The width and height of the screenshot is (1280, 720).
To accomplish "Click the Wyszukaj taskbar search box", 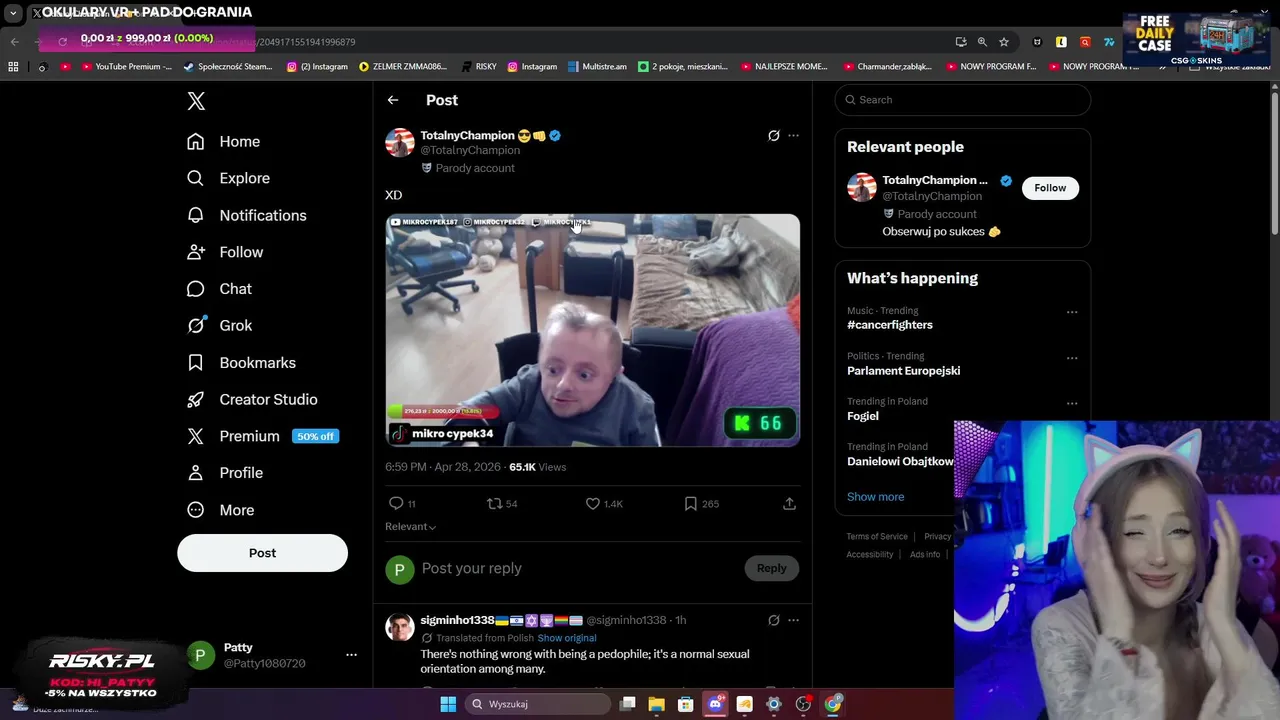I will click(x=538, y=704).
